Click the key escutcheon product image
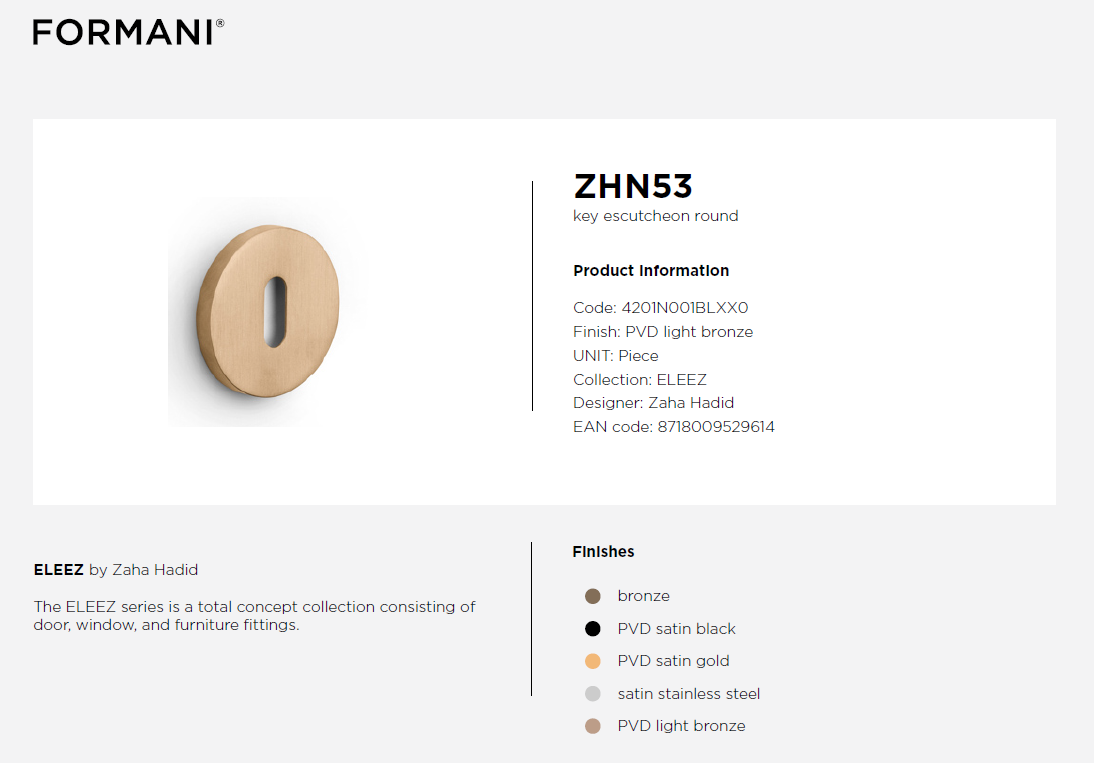 point(267,312)
